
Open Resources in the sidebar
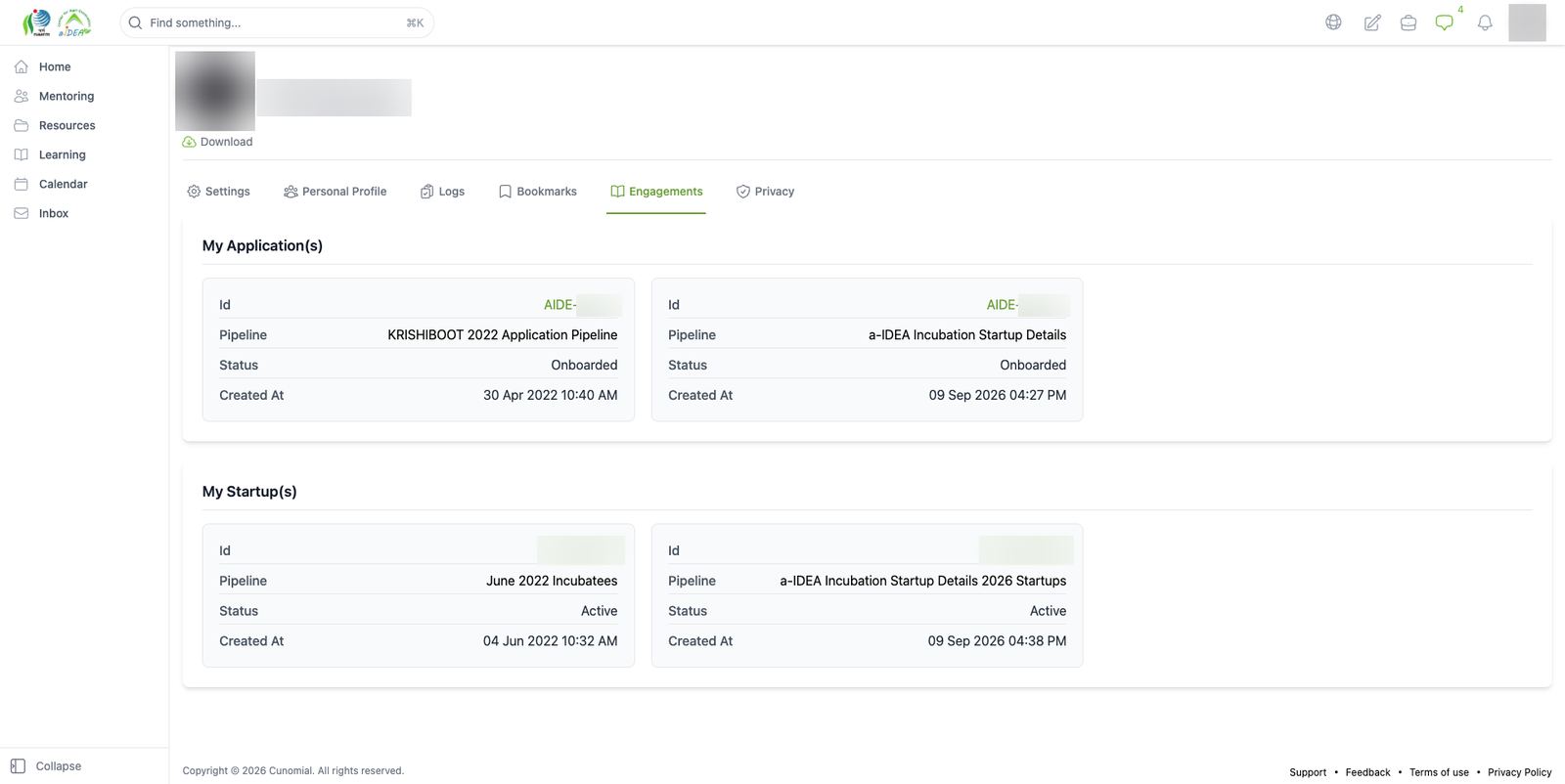tap(67, 125)
